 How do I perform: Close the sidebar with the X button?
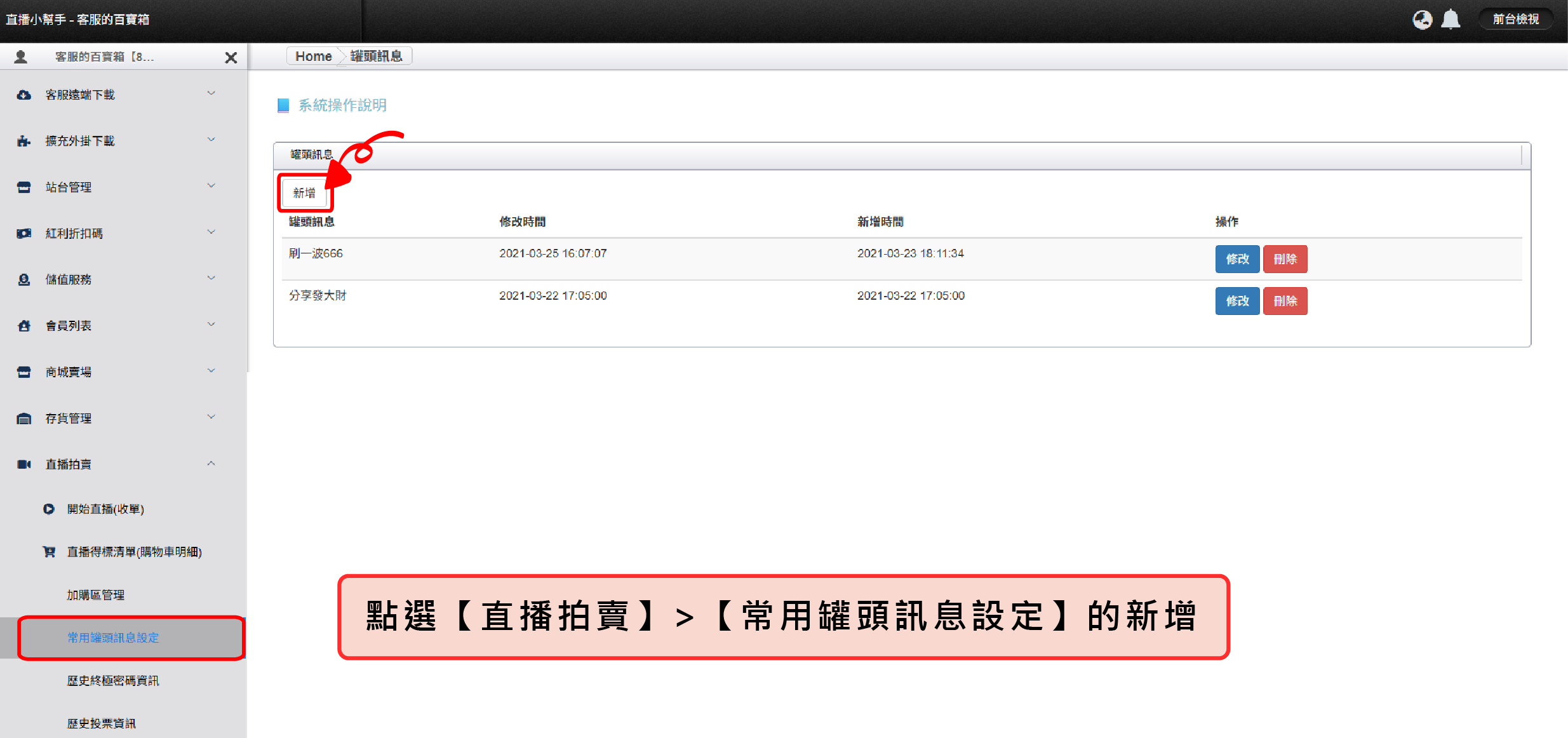click(231, 58)
